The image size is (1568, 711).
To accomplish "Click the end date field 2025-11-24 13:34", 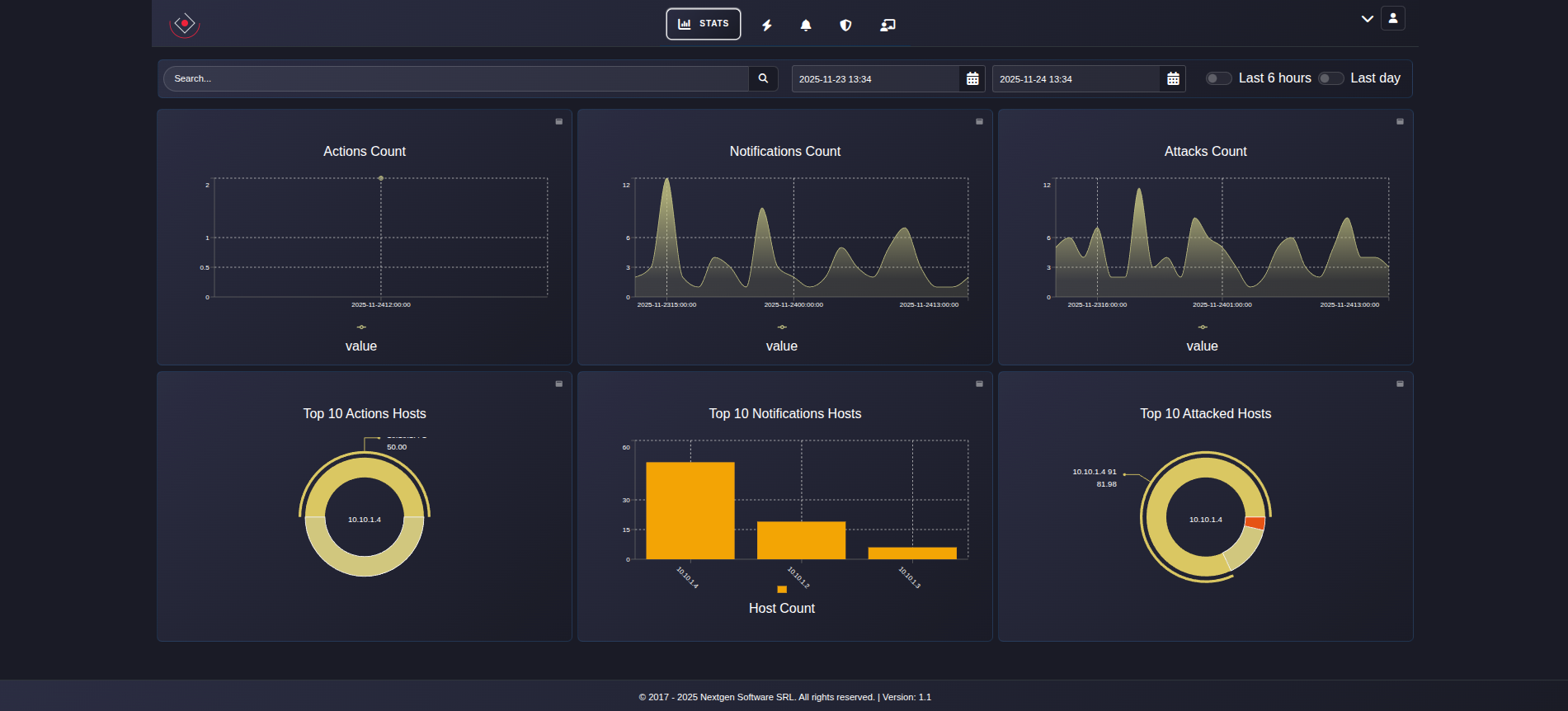I will click(1076, 78).
